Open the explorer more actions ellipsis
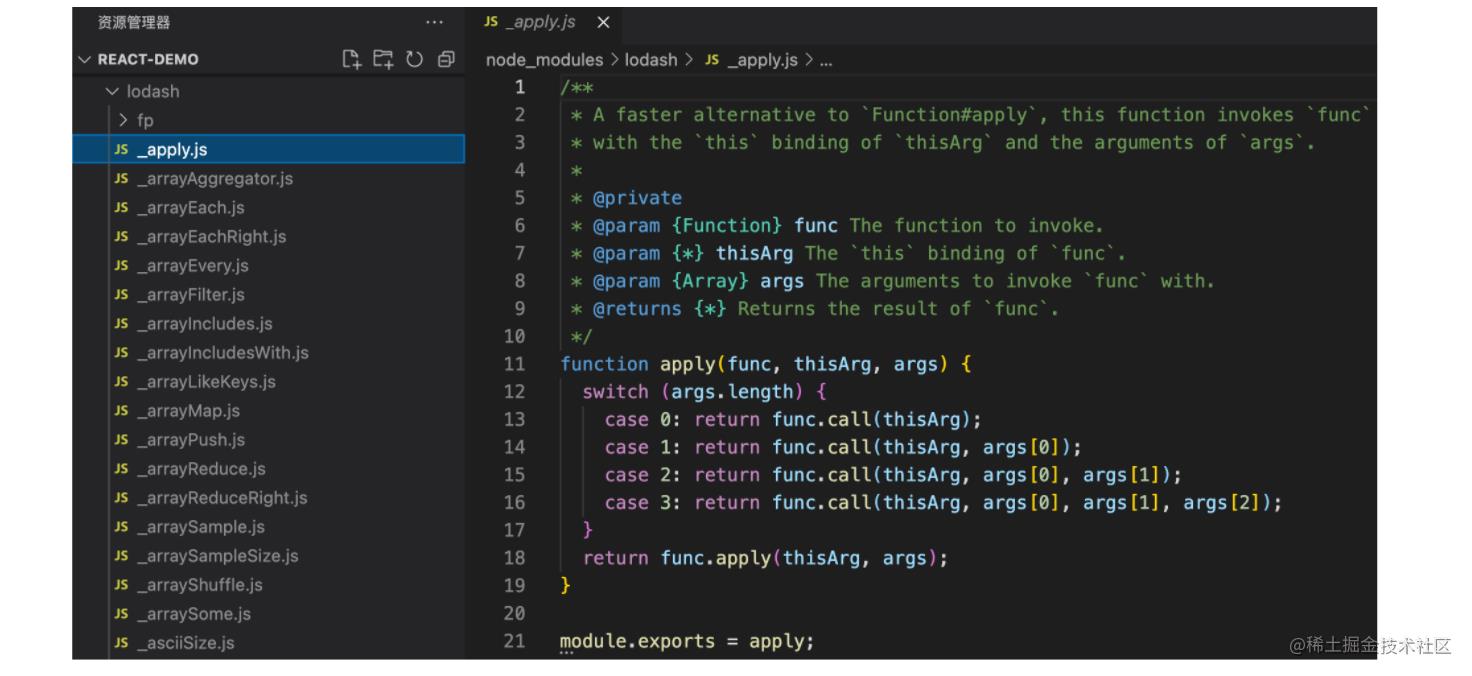Viewport: 1472px width, 676px height. [434, 22]
